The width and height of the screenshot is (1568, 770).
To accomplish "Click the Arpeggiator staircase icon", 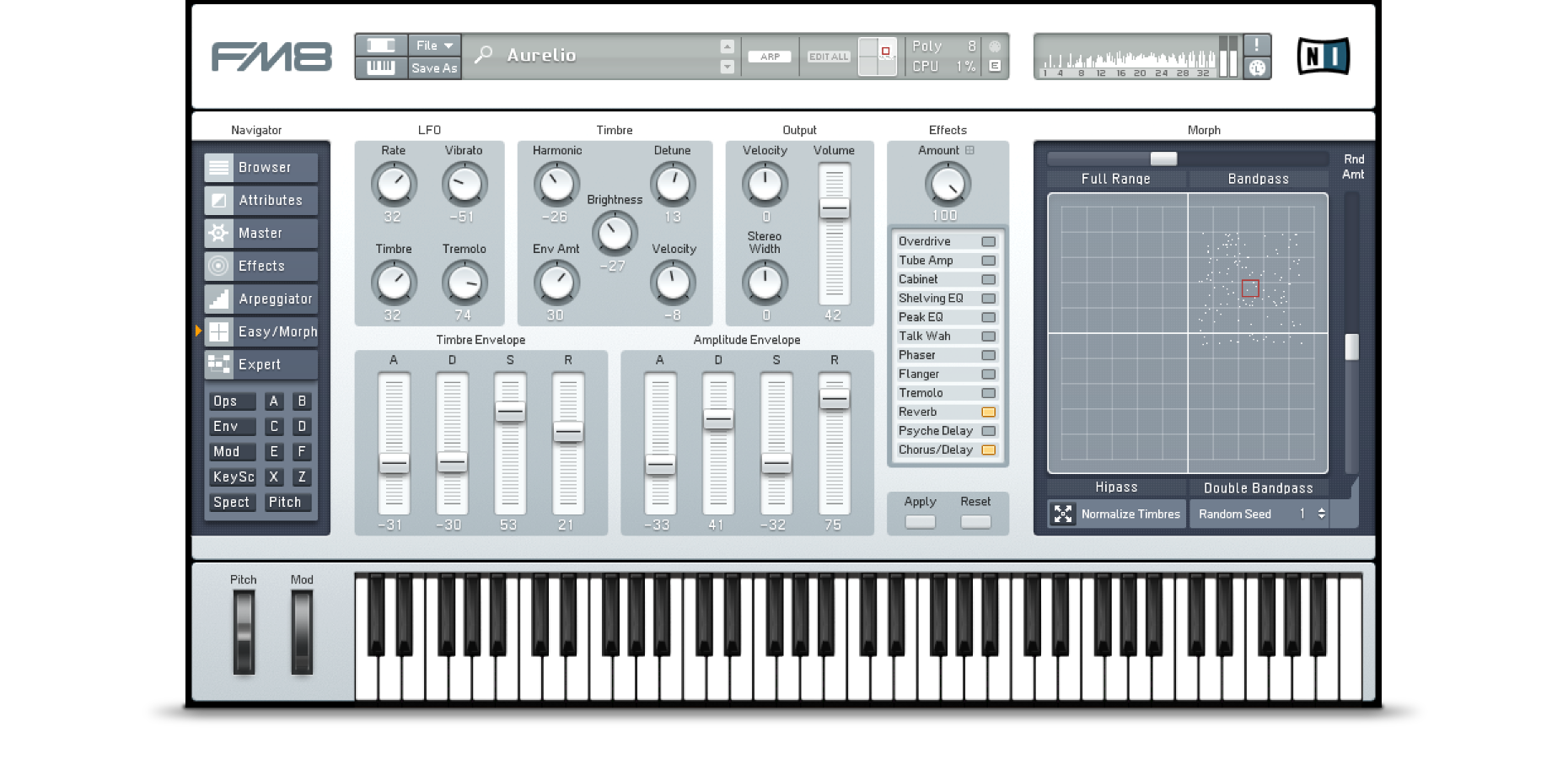I will click(219, 299).
